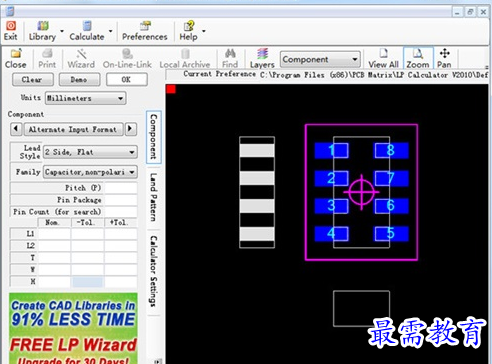492x364 pixels.
Task: Click the Help question mark icon
Action: tap(189, 26)
